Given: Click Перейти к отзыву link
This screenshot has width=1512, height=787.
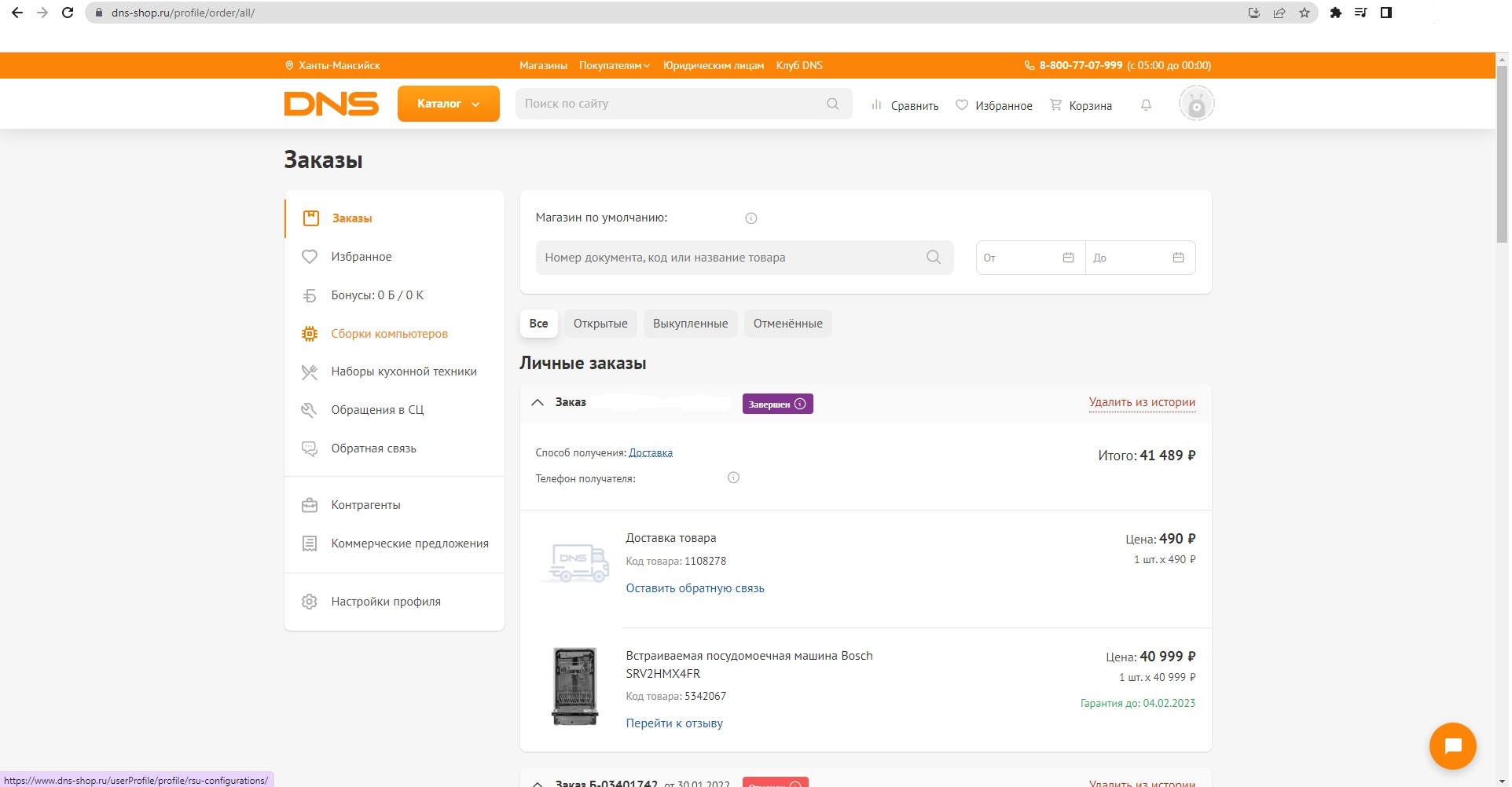Looking at the screenshot, I should pyautogui.click(x=674, y=723).
